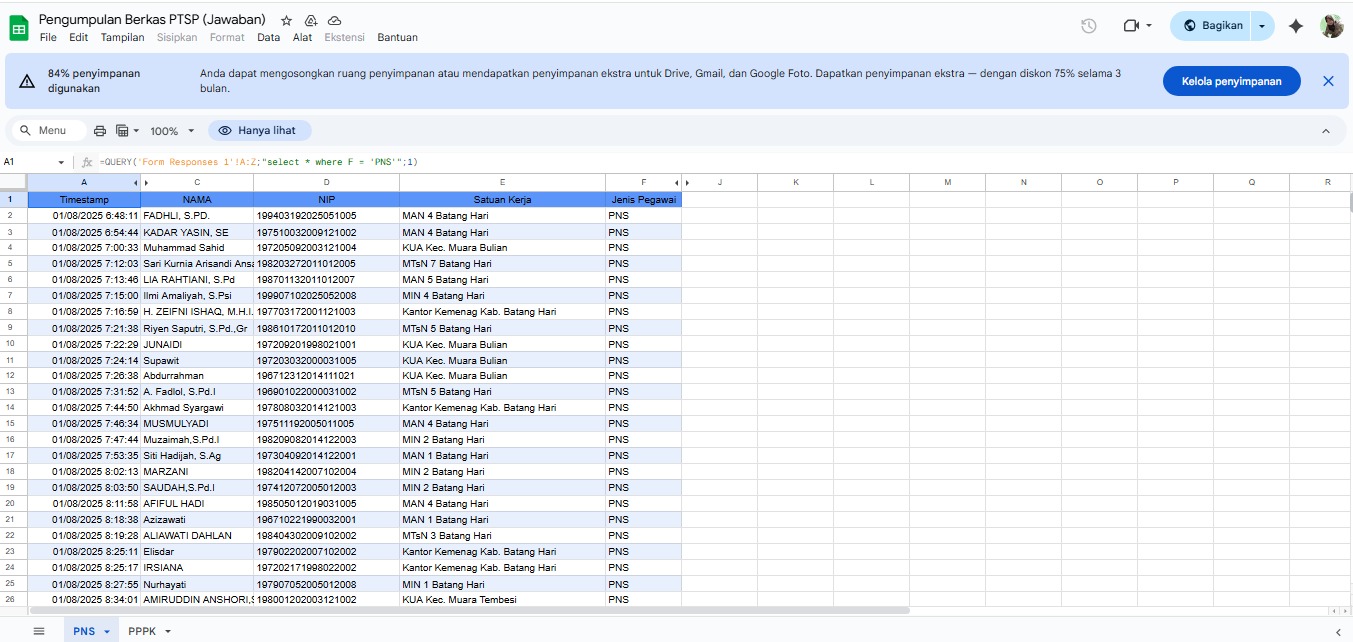Open the all sheets list icon
The image size is (1353, 642).
[39, 631]
